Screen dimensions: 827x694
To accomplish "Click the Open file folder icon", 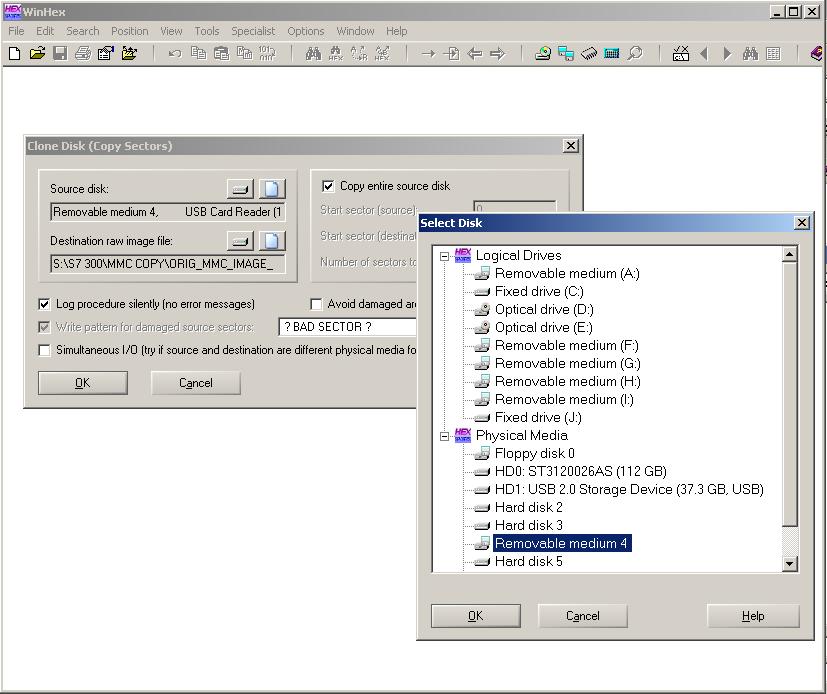I will (x=37, y=53).
